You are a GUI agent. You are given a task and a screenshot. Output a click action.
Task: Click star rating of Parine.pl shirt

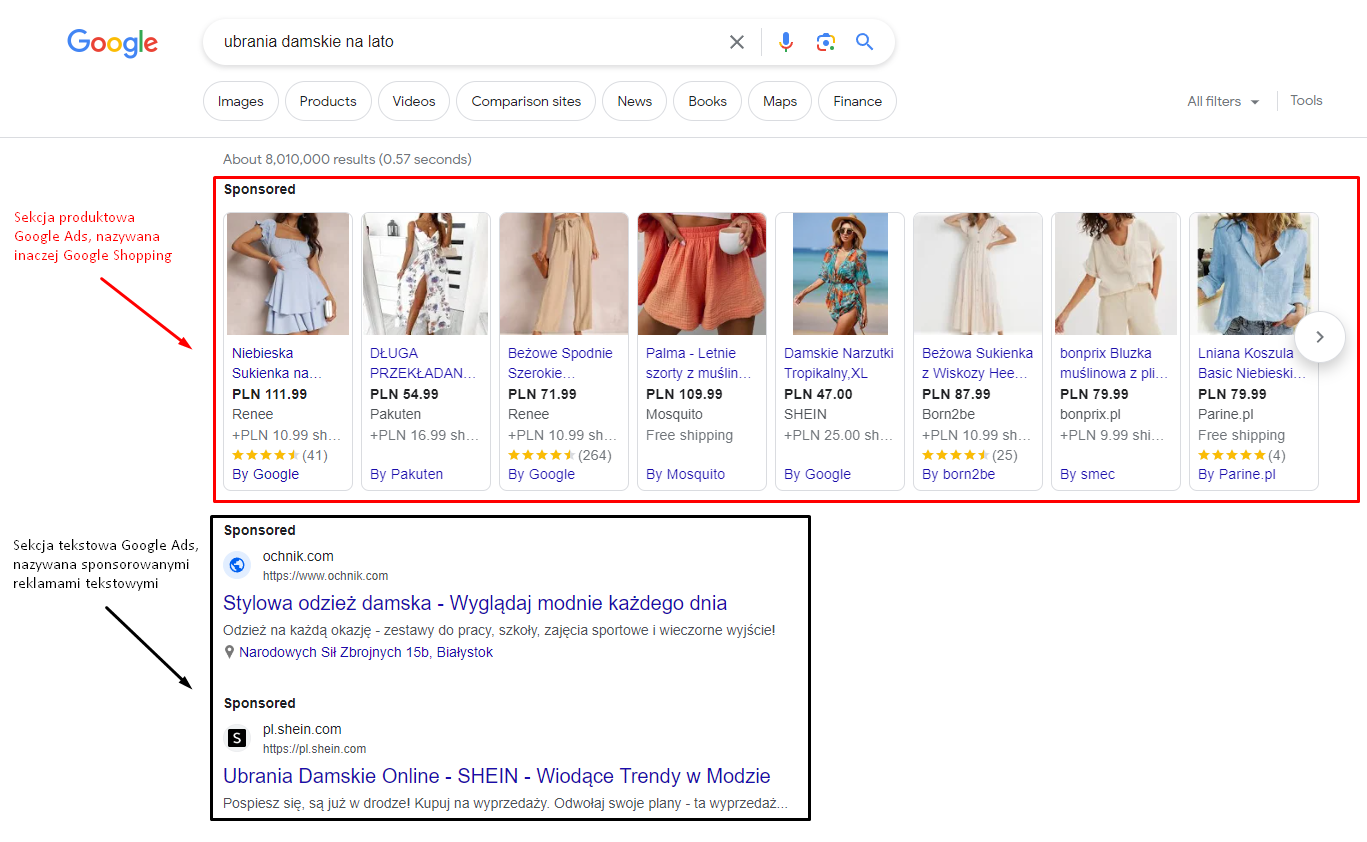[x=1231, y=455]
